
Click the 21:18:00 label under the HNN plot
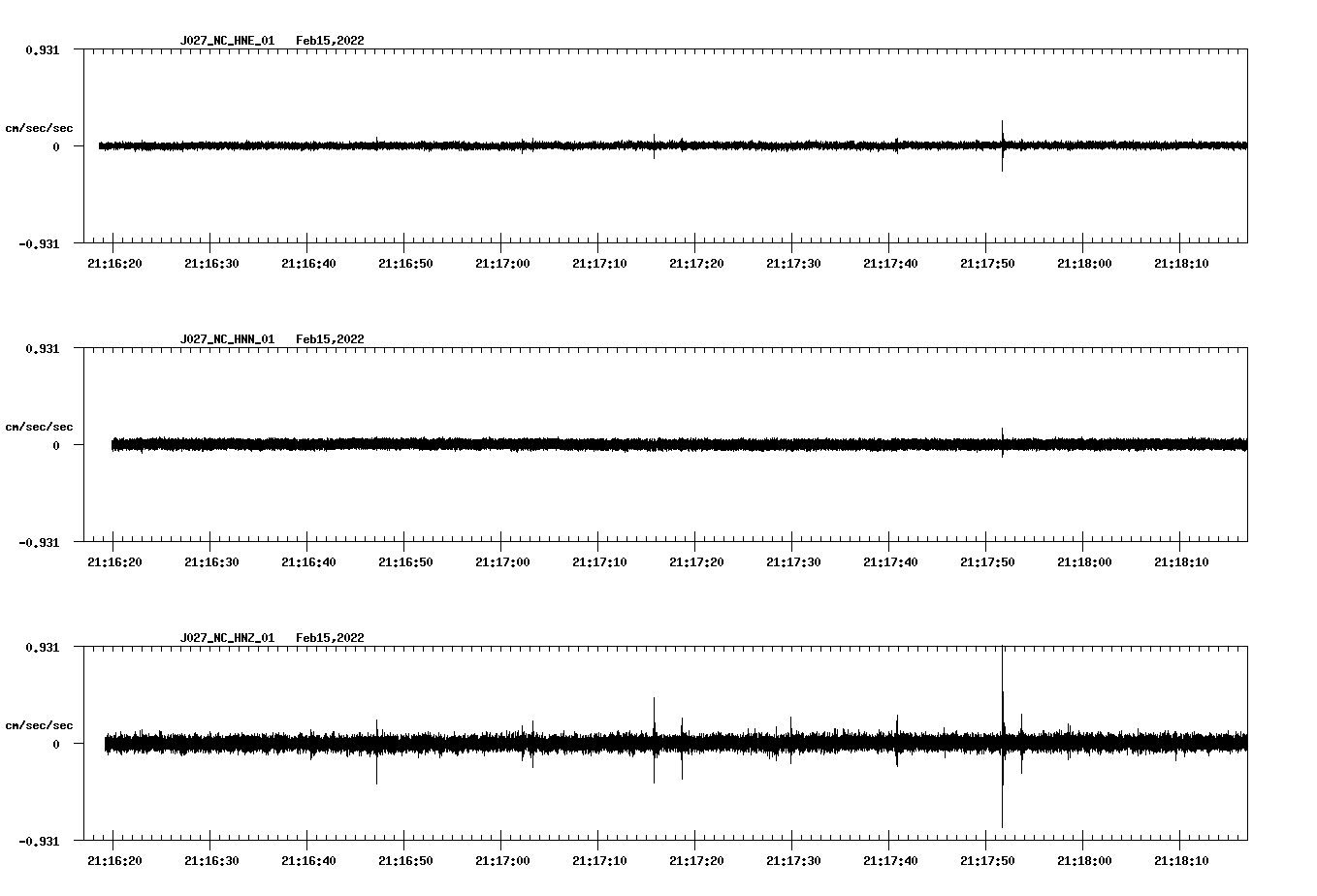(1084, 562)
